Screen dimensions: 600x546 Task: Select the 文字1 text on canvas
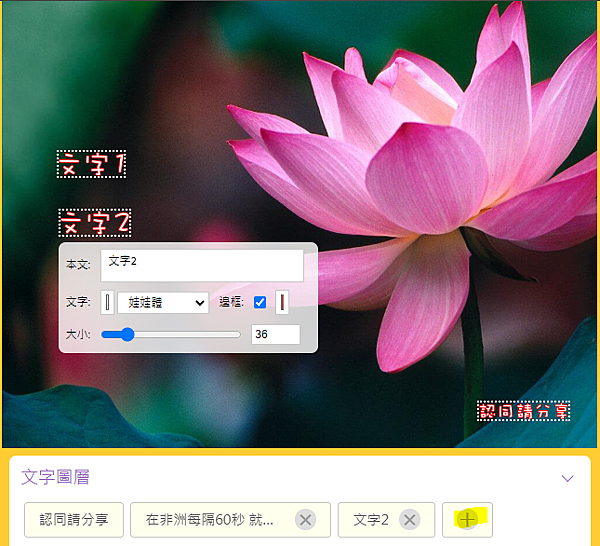pos(91,164)
